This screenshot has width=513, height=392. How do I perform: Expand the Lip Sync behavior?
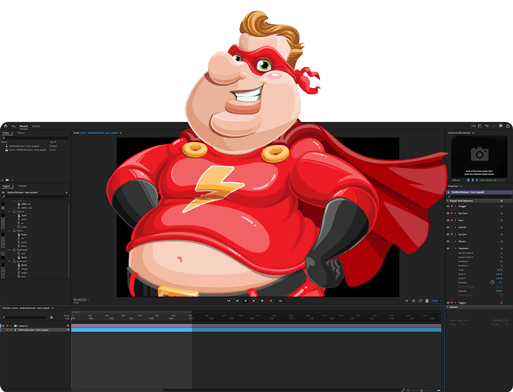456,234
